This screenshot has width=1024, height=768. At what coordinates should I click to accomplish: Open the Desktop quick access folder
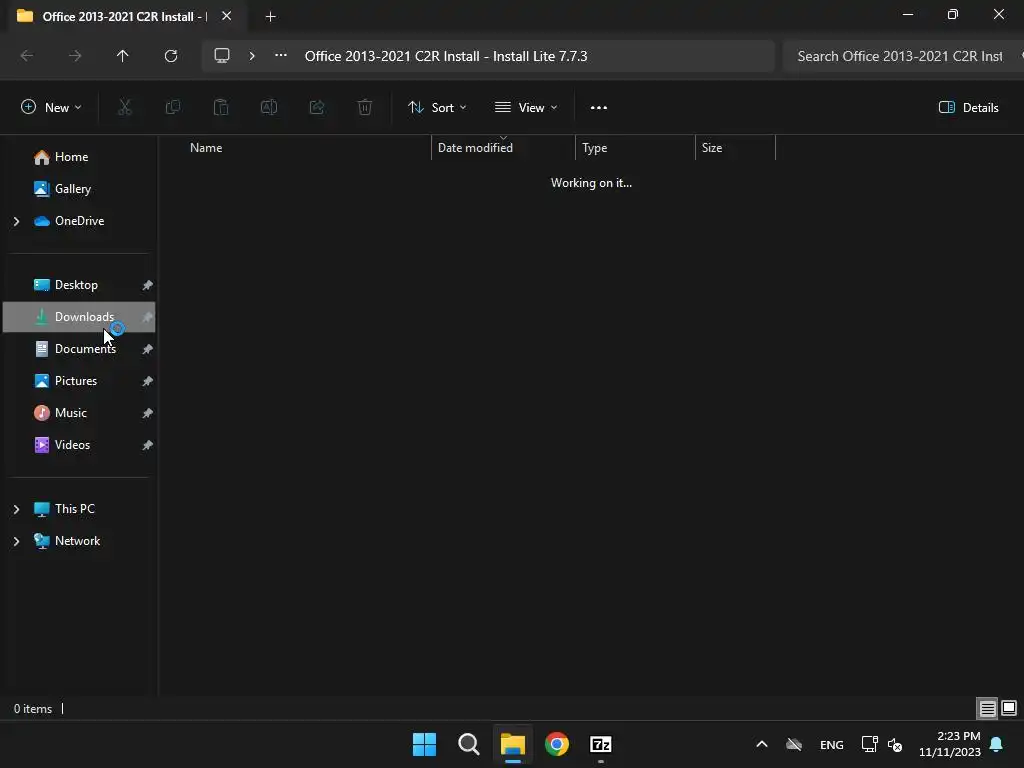pos(78,285)
